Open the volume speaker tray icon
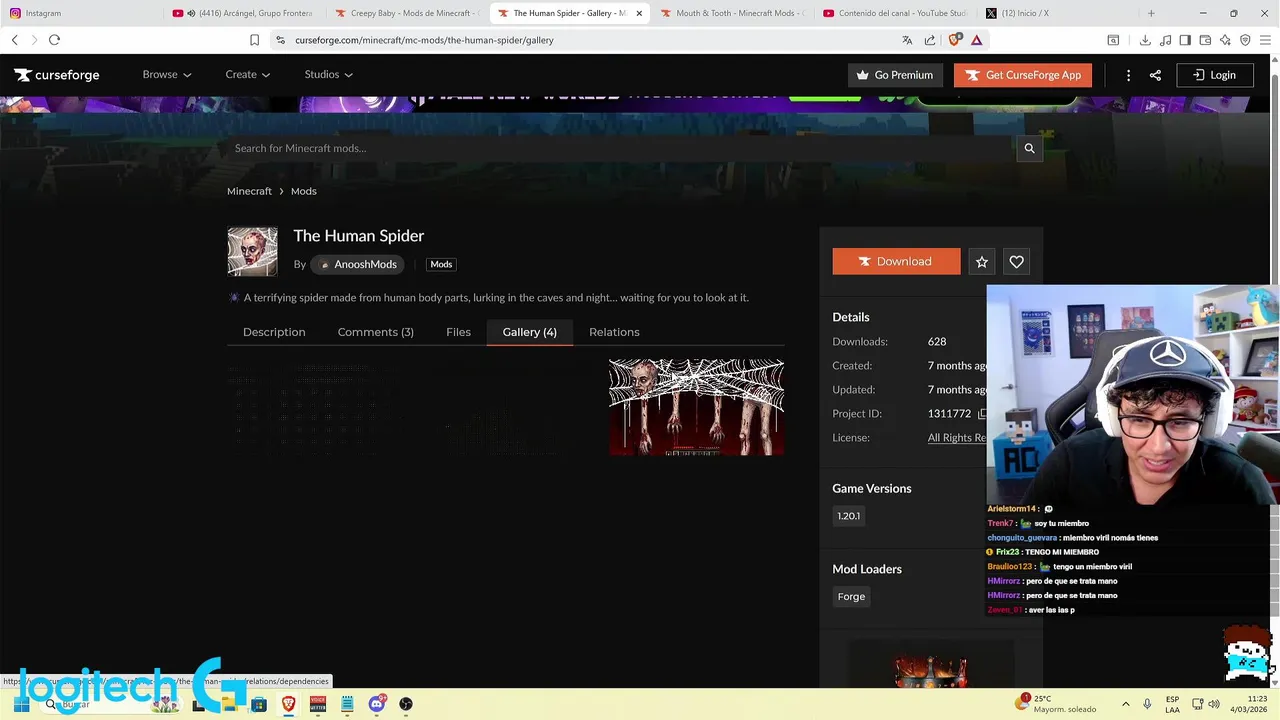This screenshot has height=720, width=1280. [x=1214, y=704]
